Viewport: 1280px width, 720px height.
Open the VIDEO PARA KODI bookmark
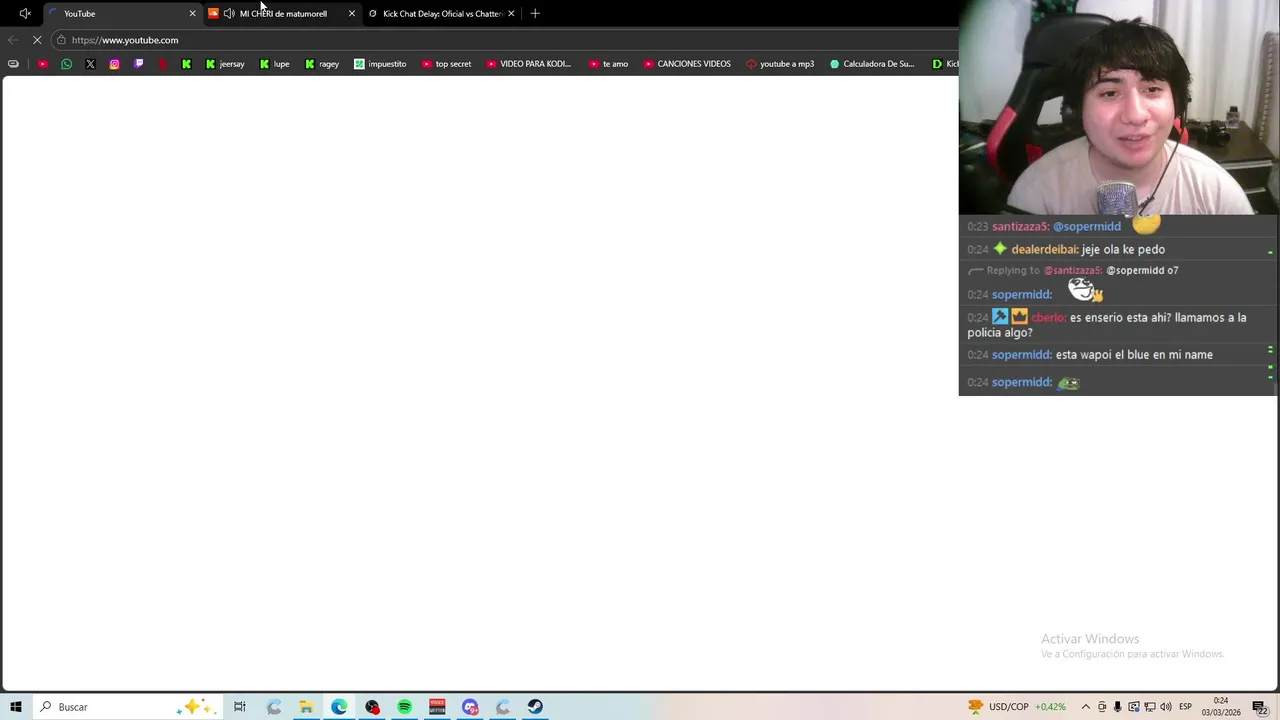529,64
